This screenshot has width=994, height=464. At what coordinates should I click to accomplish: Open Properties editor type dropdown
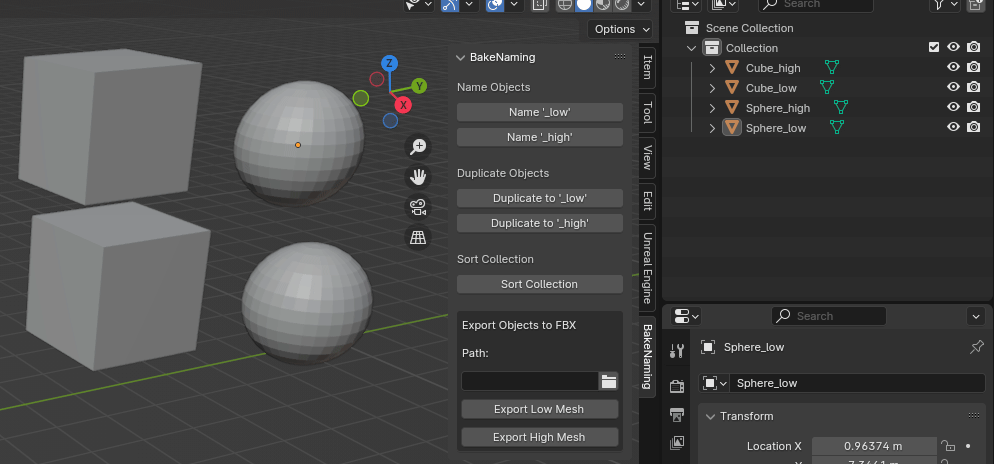click(686, 316)
